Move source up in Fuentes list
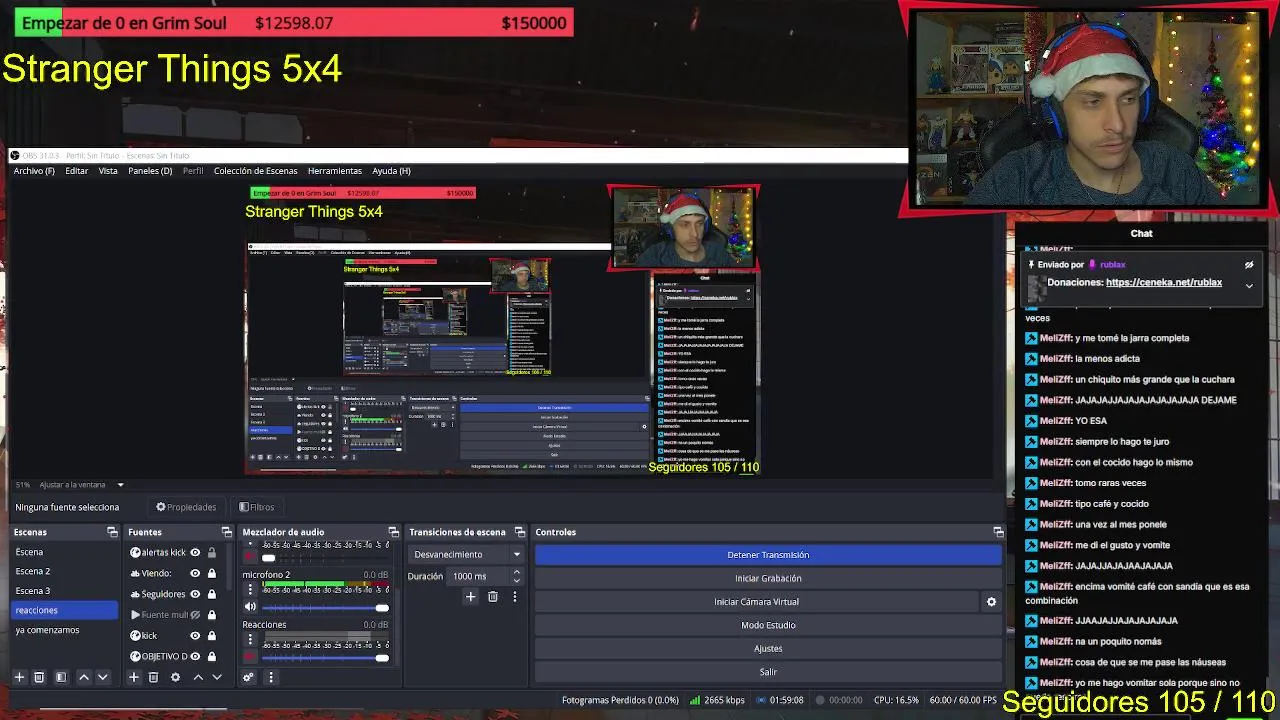The image size is (1280, 720). (198, 677)
